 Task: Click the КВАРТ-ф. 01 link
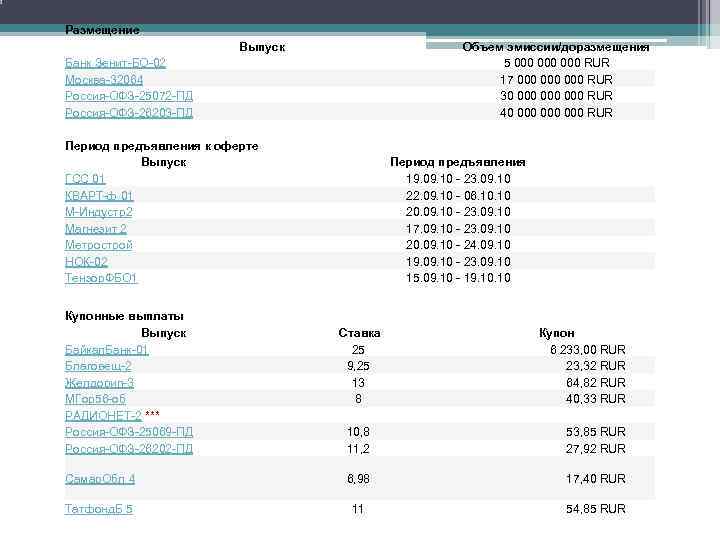coord(99,196)
